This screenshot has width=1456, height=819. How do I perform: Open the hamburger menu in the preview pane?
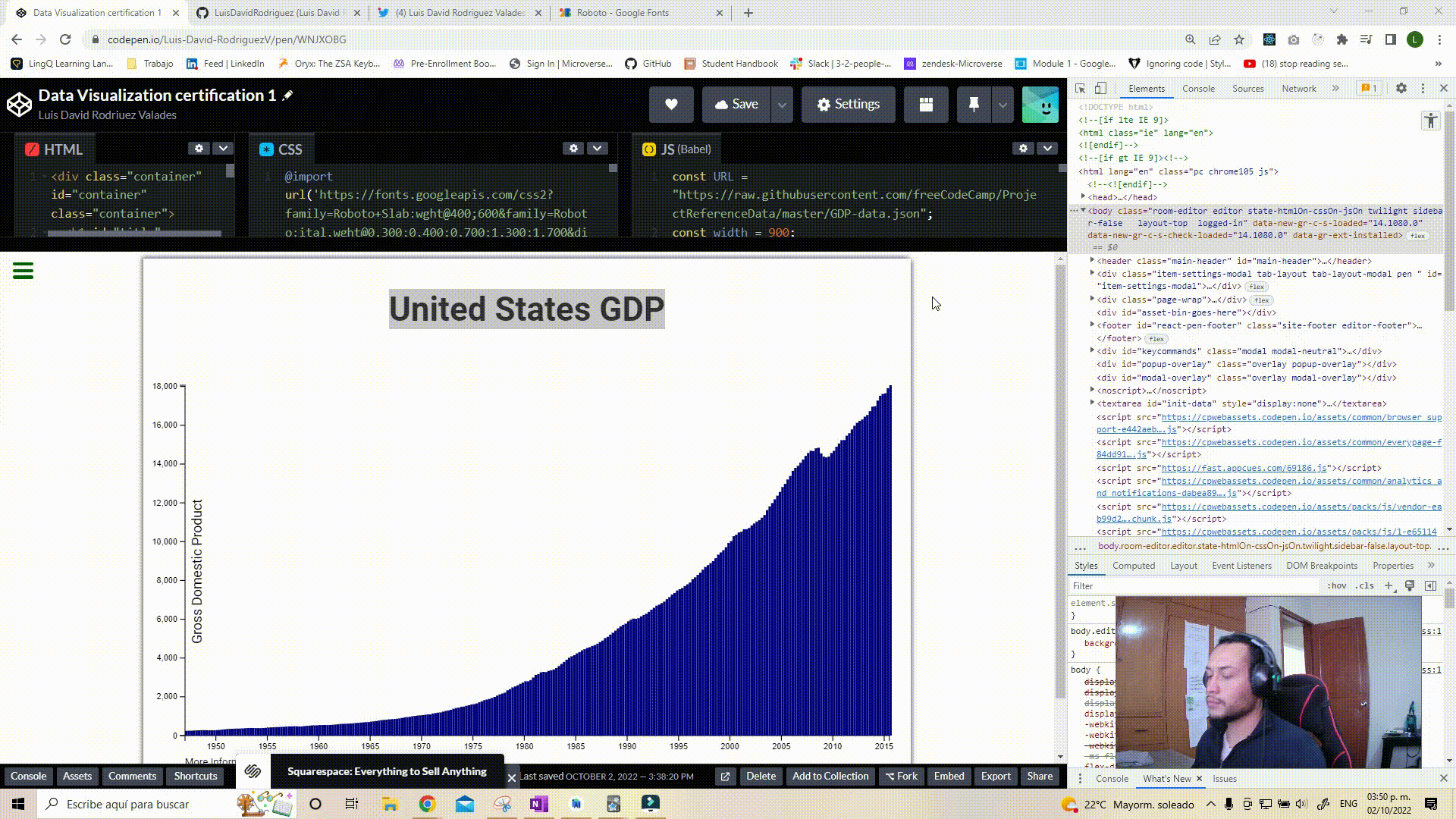pyautogui.click(x=24, y=271)
